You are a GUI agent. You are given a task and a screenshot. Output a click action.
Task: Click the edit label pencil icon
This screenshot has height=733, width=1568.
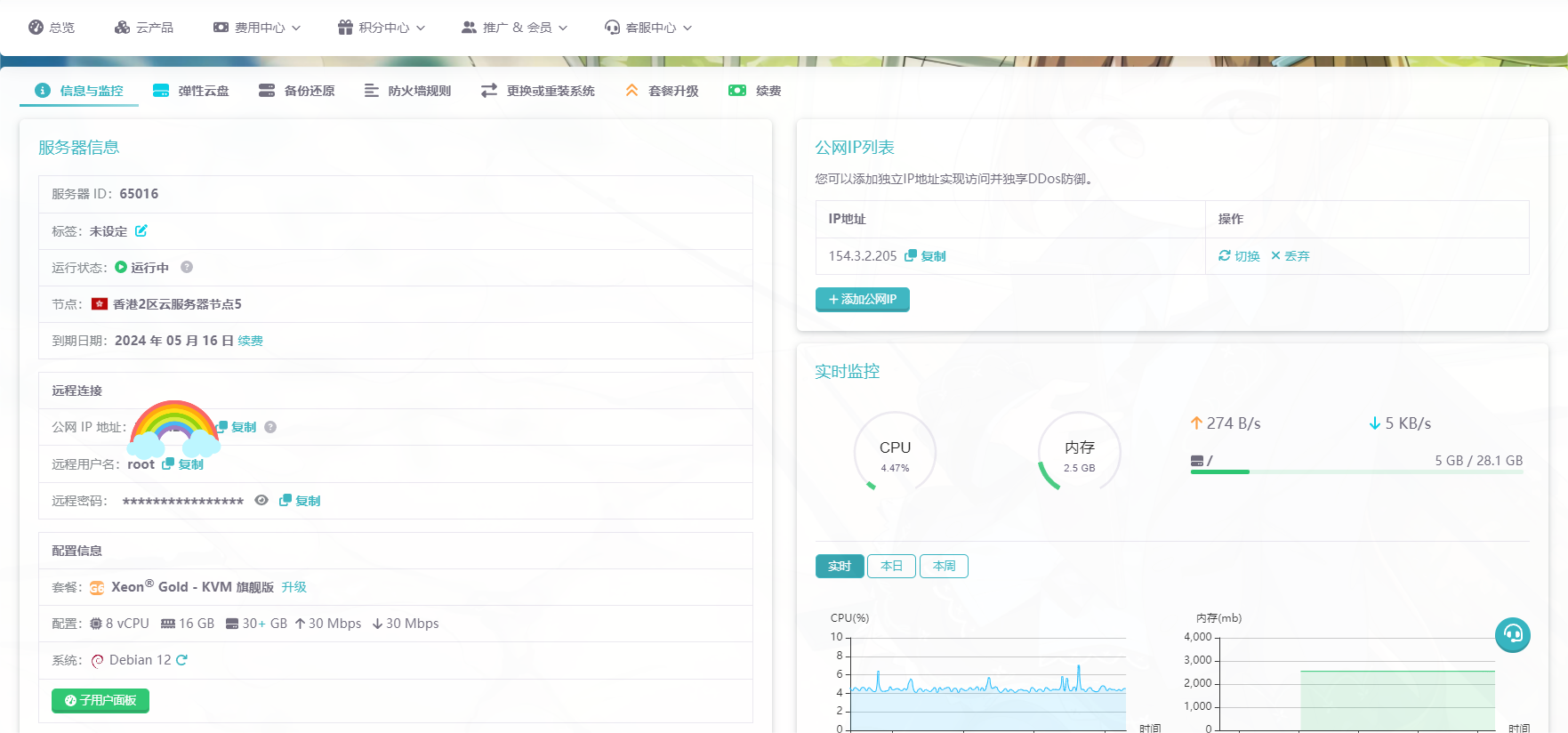coord(141,230)
